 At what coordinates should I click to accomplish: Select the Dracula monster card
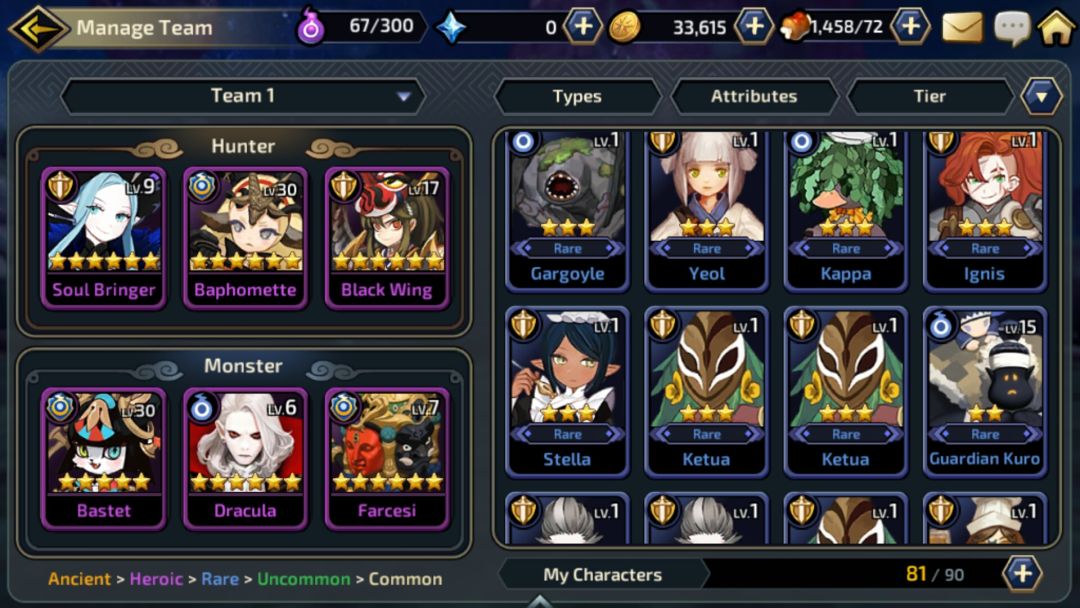click(x=245, y=459)
